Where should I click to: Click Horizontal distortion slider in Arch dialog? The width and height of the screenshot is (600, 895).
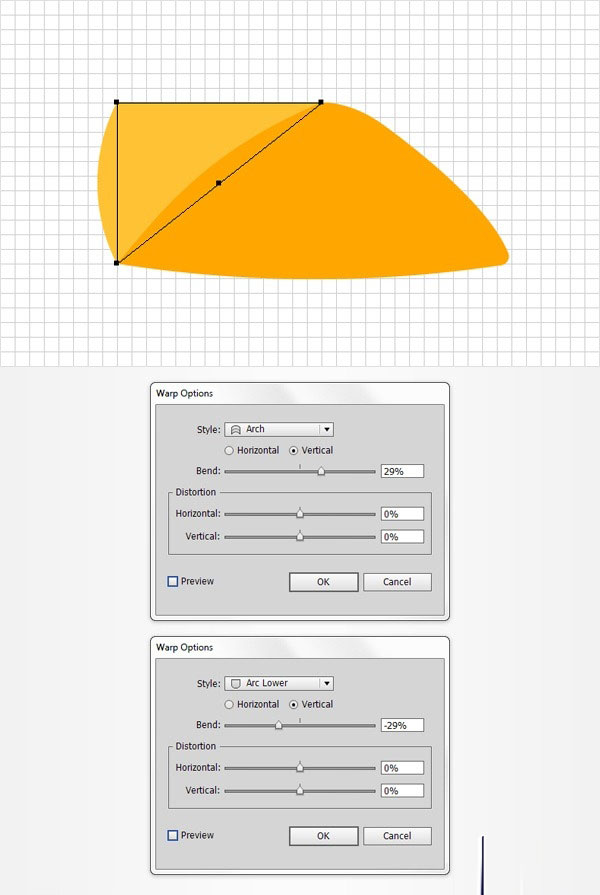point(300,514)
